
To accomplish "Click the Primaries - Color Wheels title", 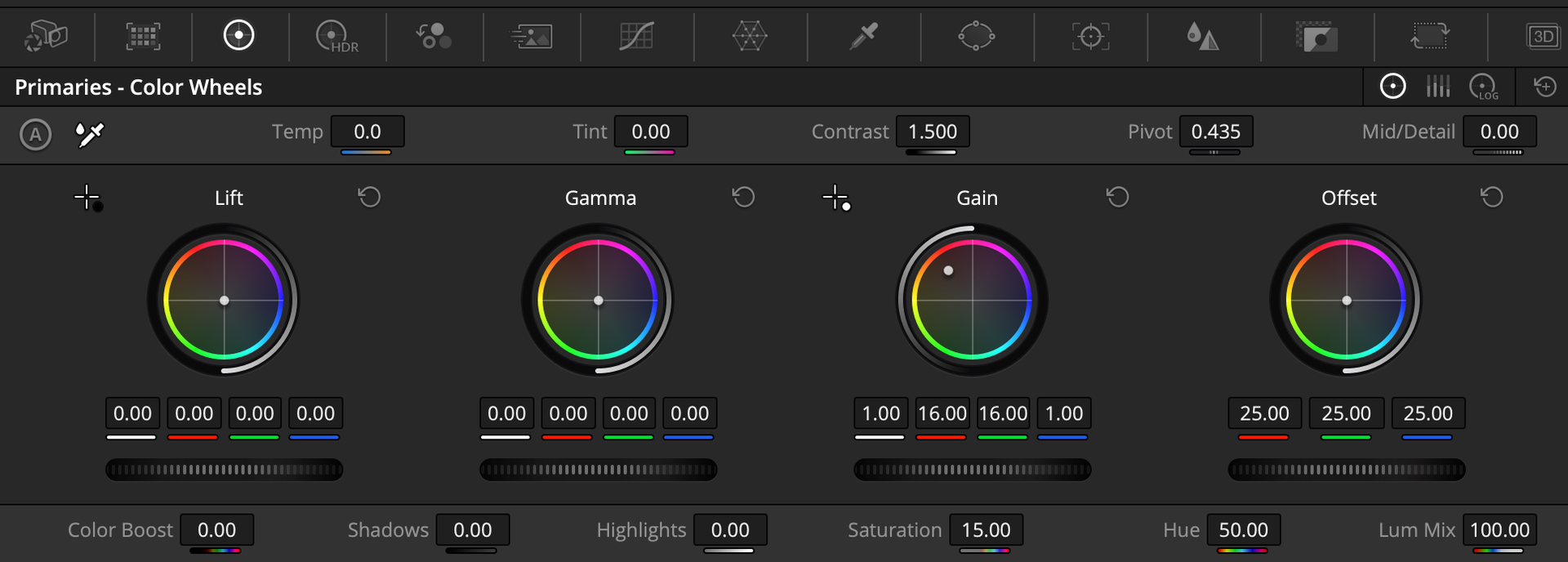I will pyautogui.click(x=139, y=87).
